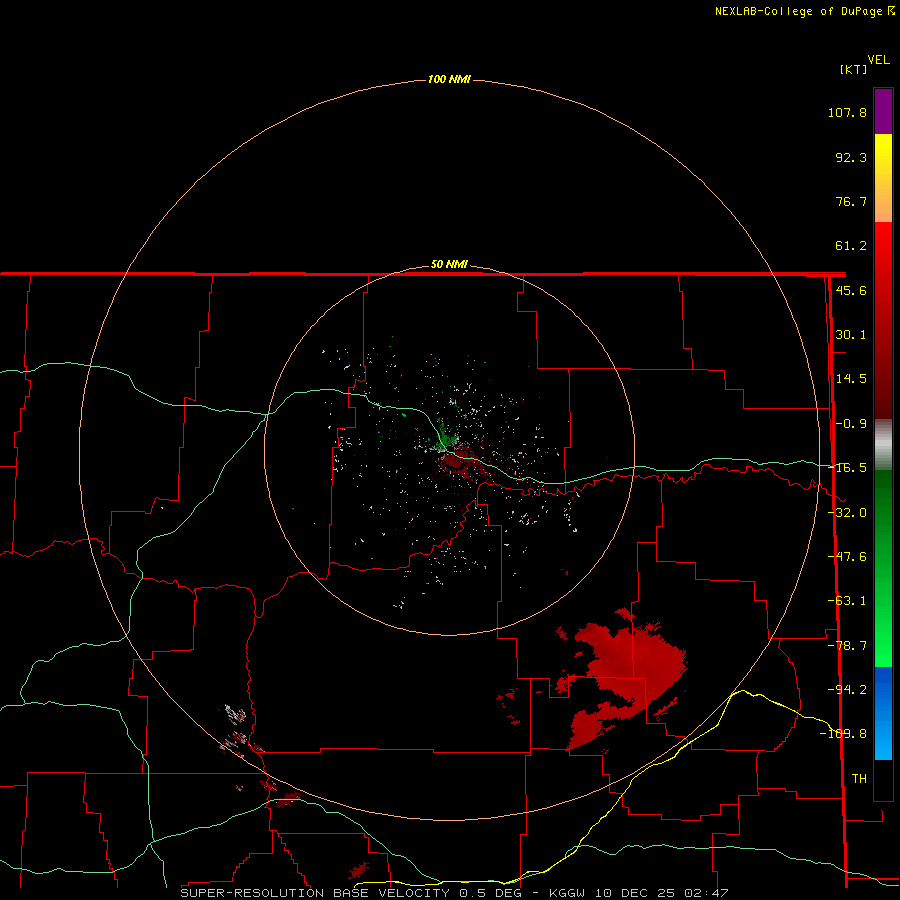Select the -32.0 scale label
Screen dimensions: 900x900
pyautogui.click(x=848, y=513)
